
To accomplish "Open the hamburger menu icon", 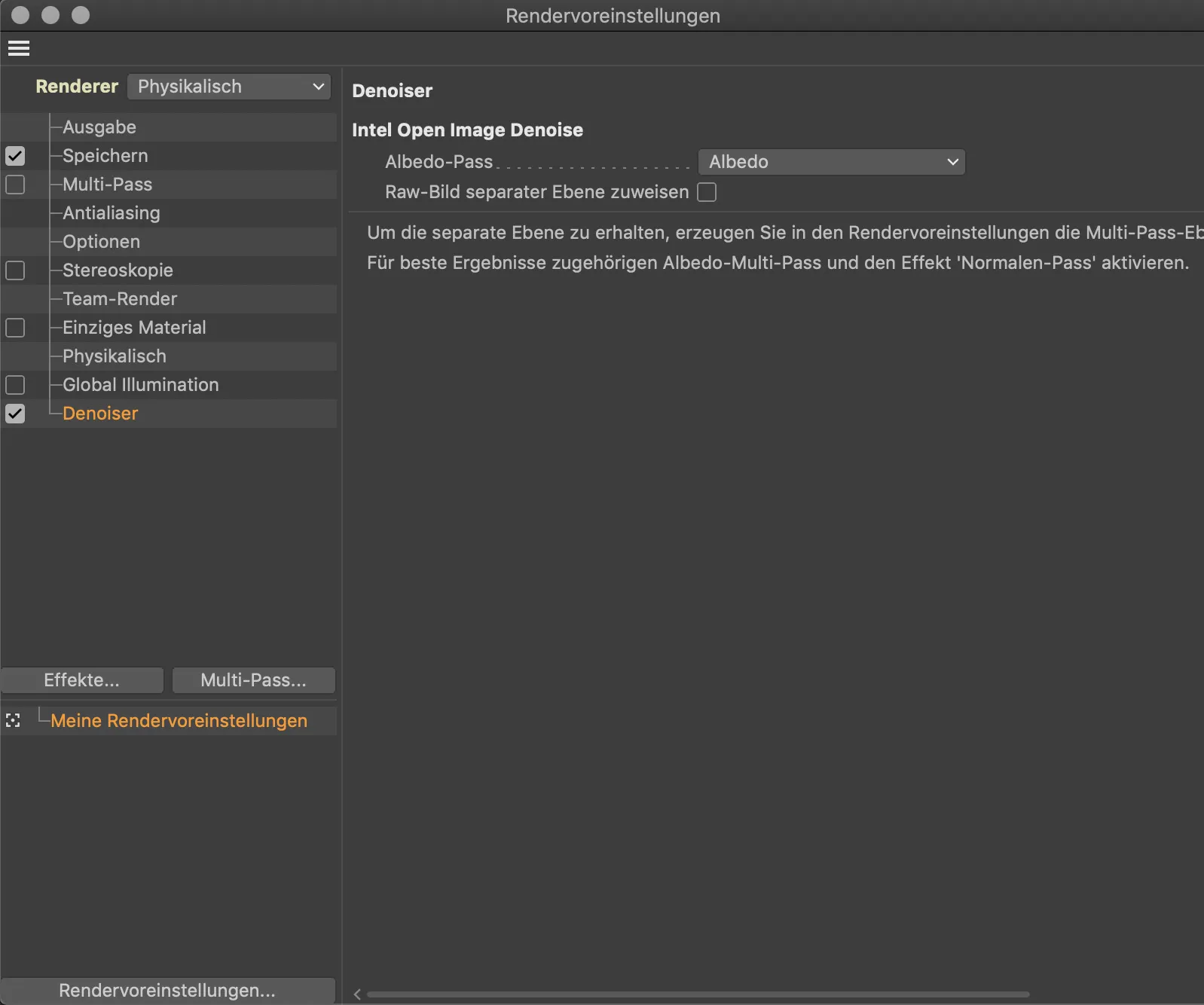I will point(19,49).
